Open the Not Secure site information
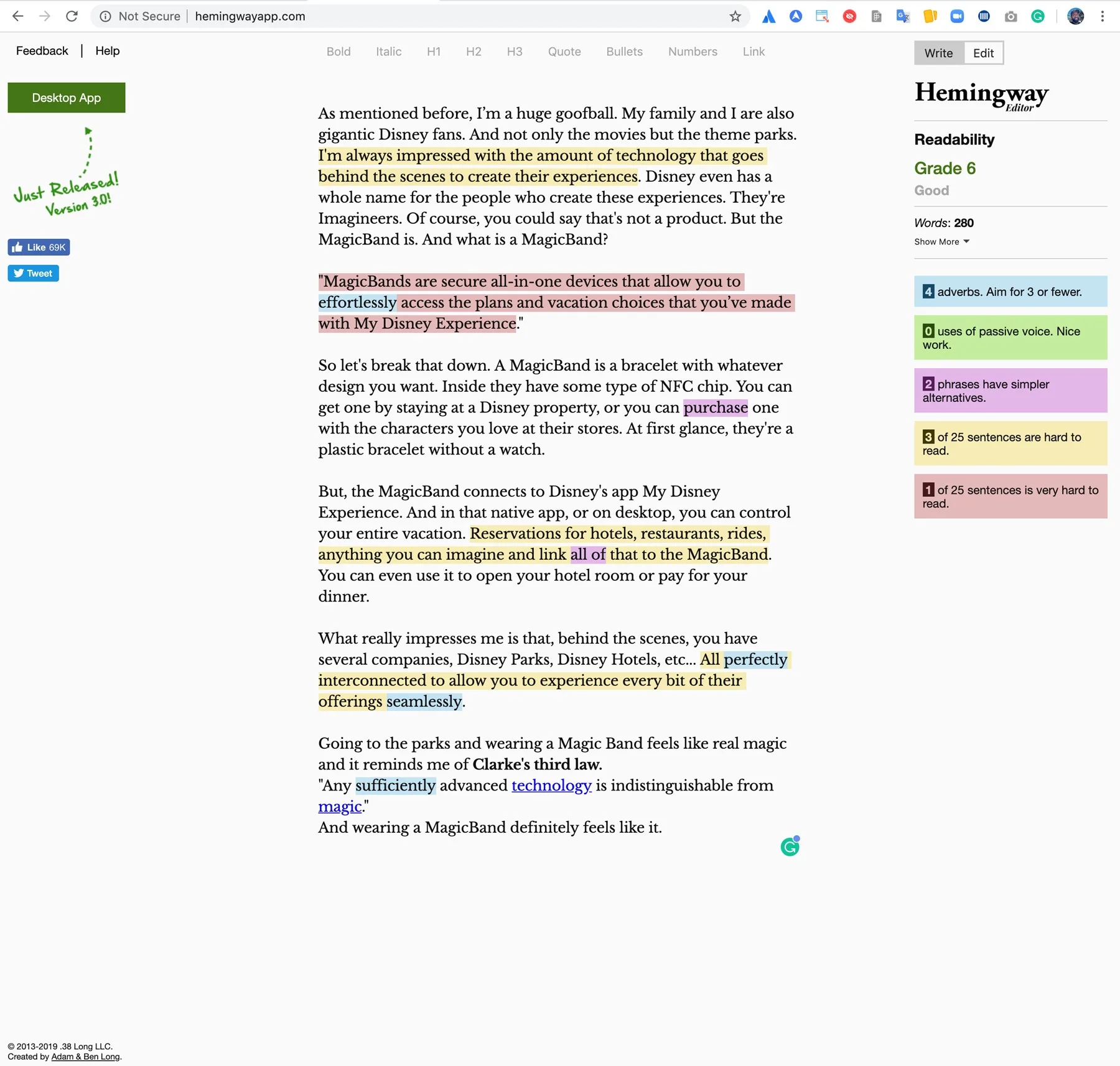1120x1066 pixels. click(140, 16)
